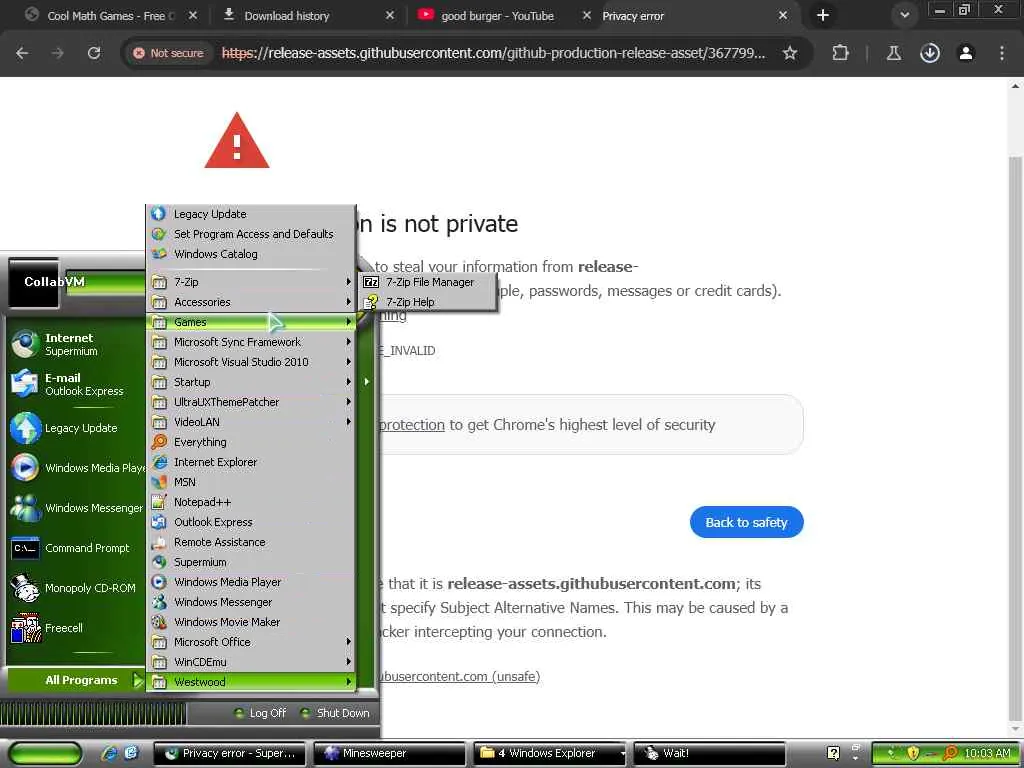This screenshot has width=1024, height=768.
Task: Expand the Accessories submenu
Action: click(251, 302)
